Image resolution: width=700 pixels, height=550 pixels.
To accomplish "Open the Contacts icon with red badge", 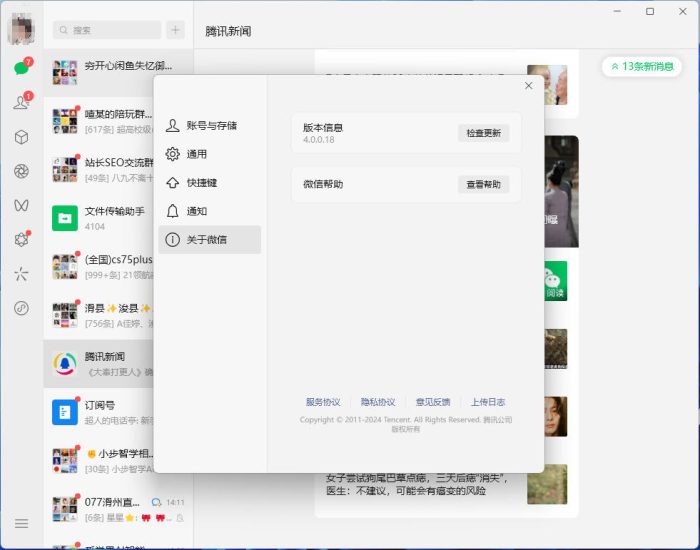I will [x=21, y=102].
